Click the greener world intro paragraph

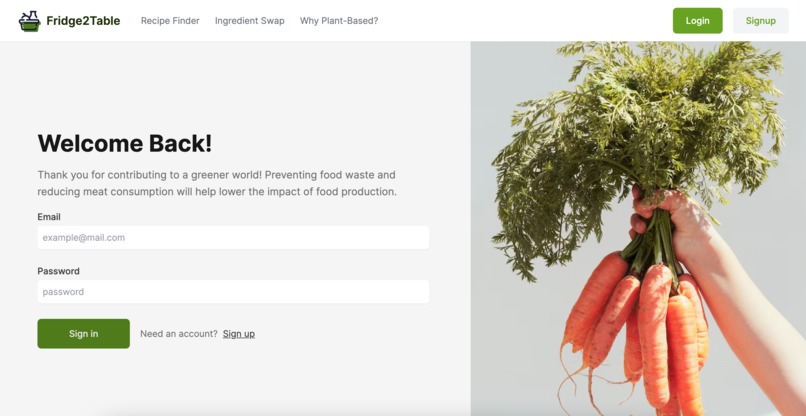click(x=217, y=183)
